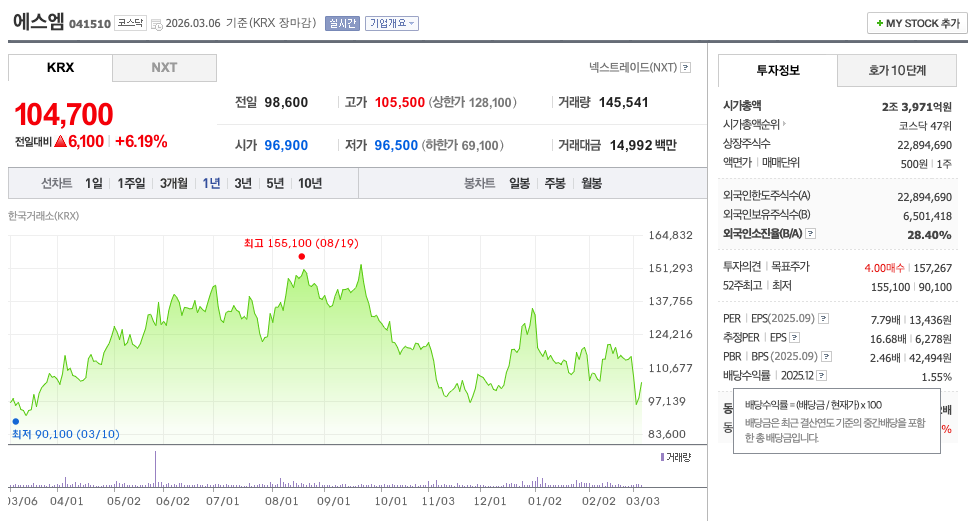Click the 08/01 date label on chart axis
The width and height of the screenshot is (974, 521).
(281, 501)
